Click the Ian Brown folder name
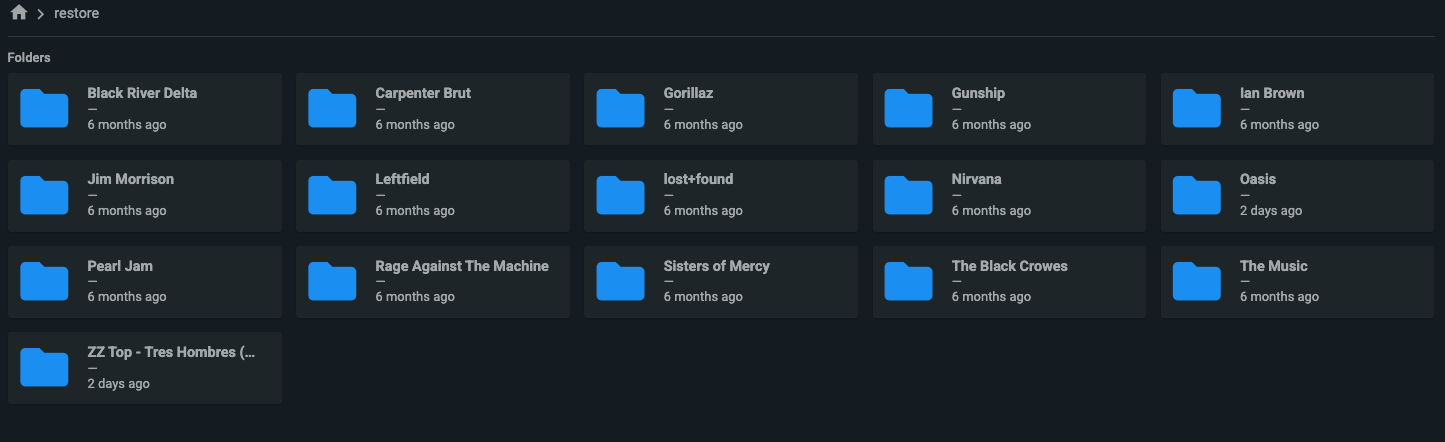1445x442 pixels. 1272,93
